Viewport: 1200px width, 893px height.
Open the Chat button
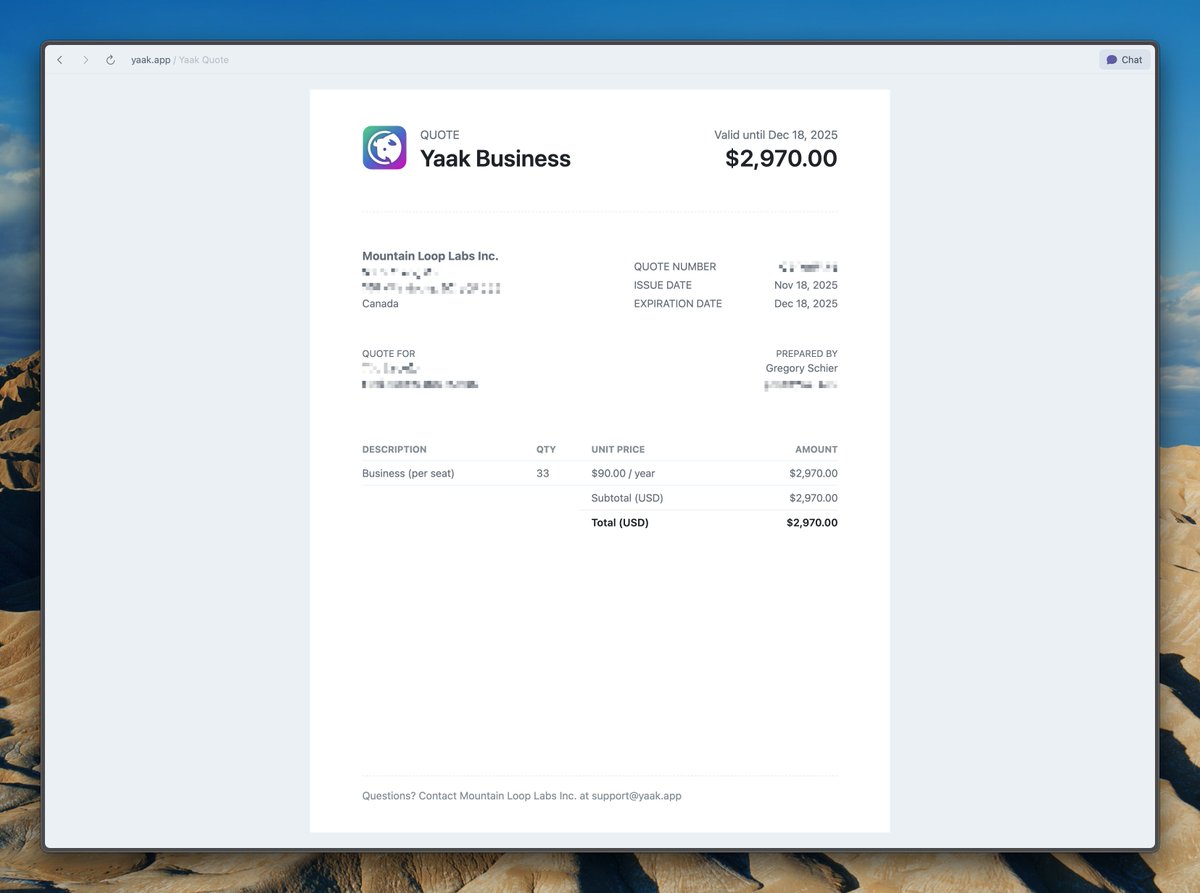[1124, 60]
